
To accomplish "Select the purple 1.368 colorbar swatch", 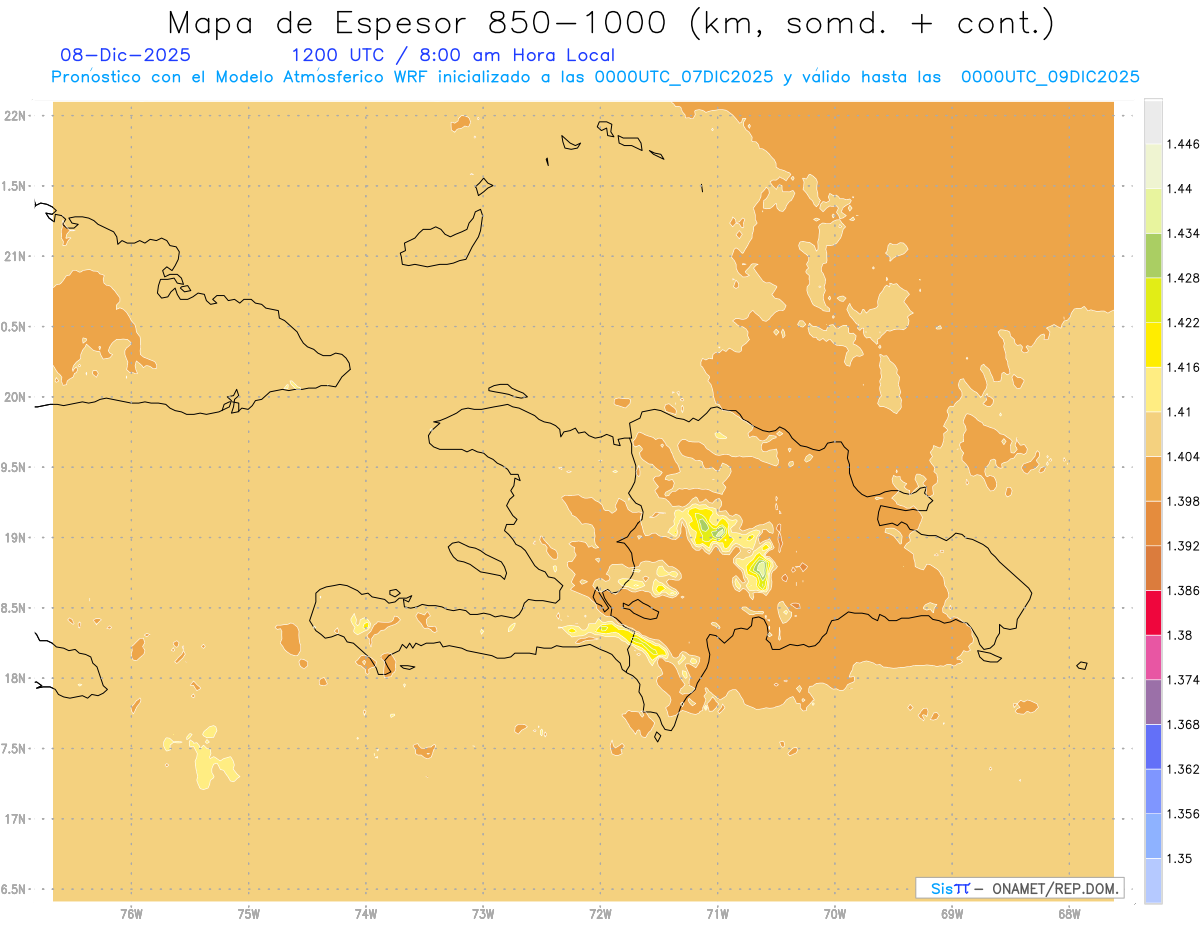I will [x=1153, y=702].
